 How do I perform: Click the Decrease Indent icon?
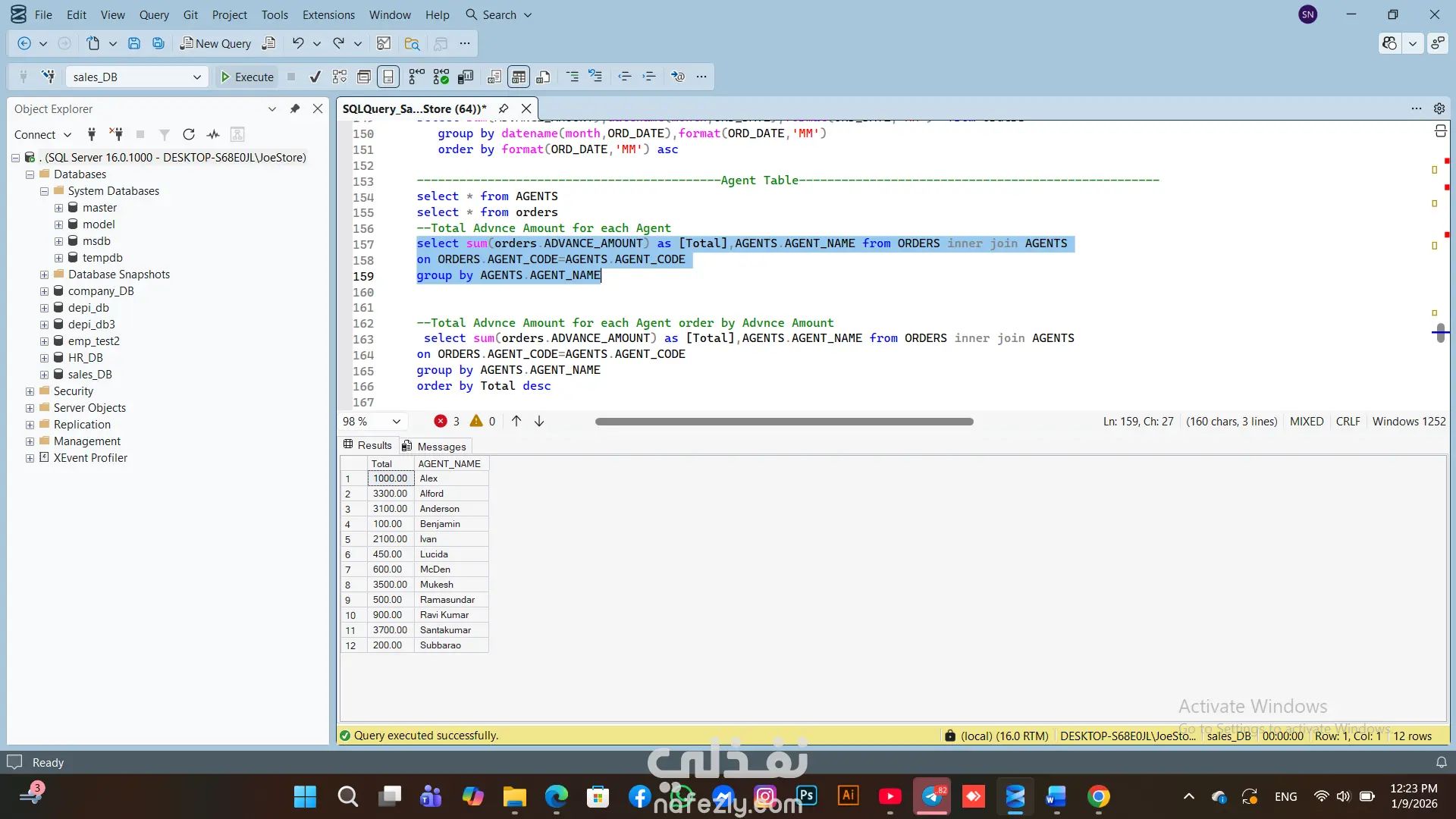(624, 77)
